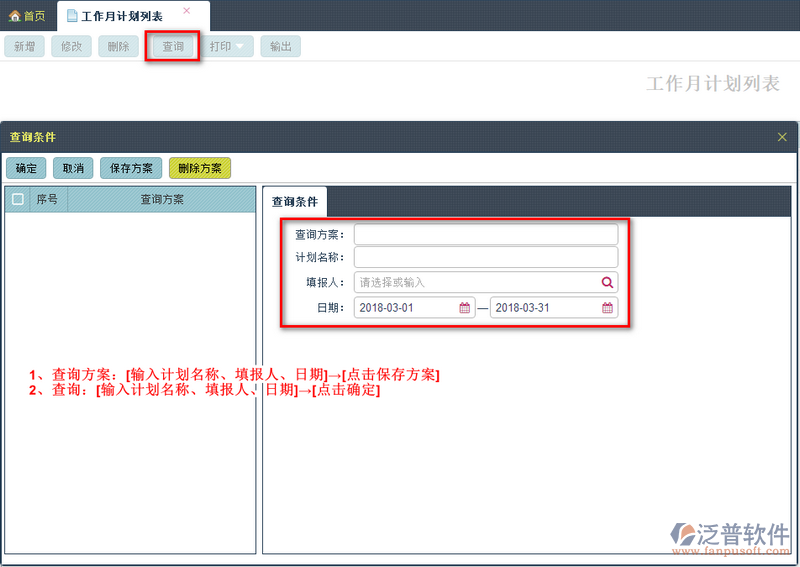Save the scheme with 保存方案
Screen dimensions: 800x567
pos(131,168)
